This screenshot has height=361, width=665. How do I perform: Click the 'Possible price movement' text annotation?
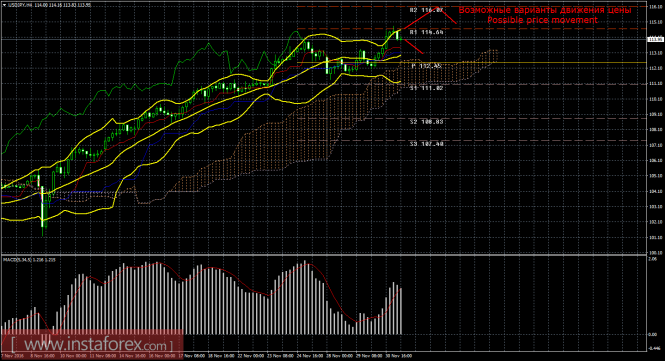pyautogui.click(x=542, y=20)
